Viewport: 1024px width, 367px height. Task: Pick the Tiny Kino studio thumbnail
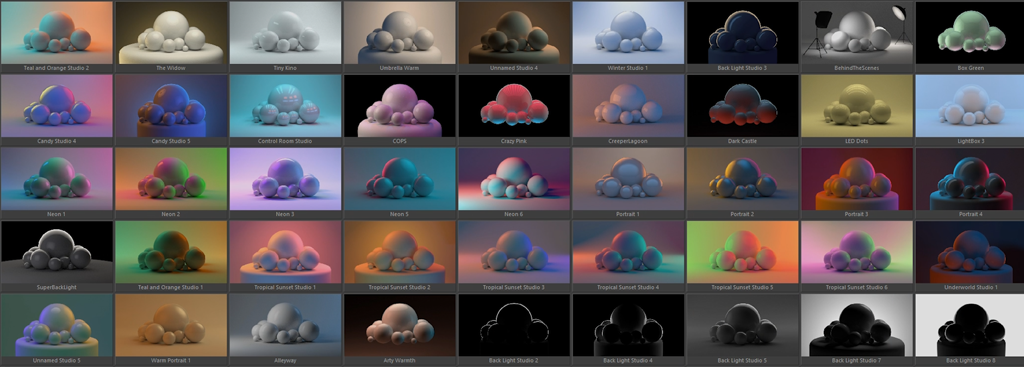[x=285, y=33]
